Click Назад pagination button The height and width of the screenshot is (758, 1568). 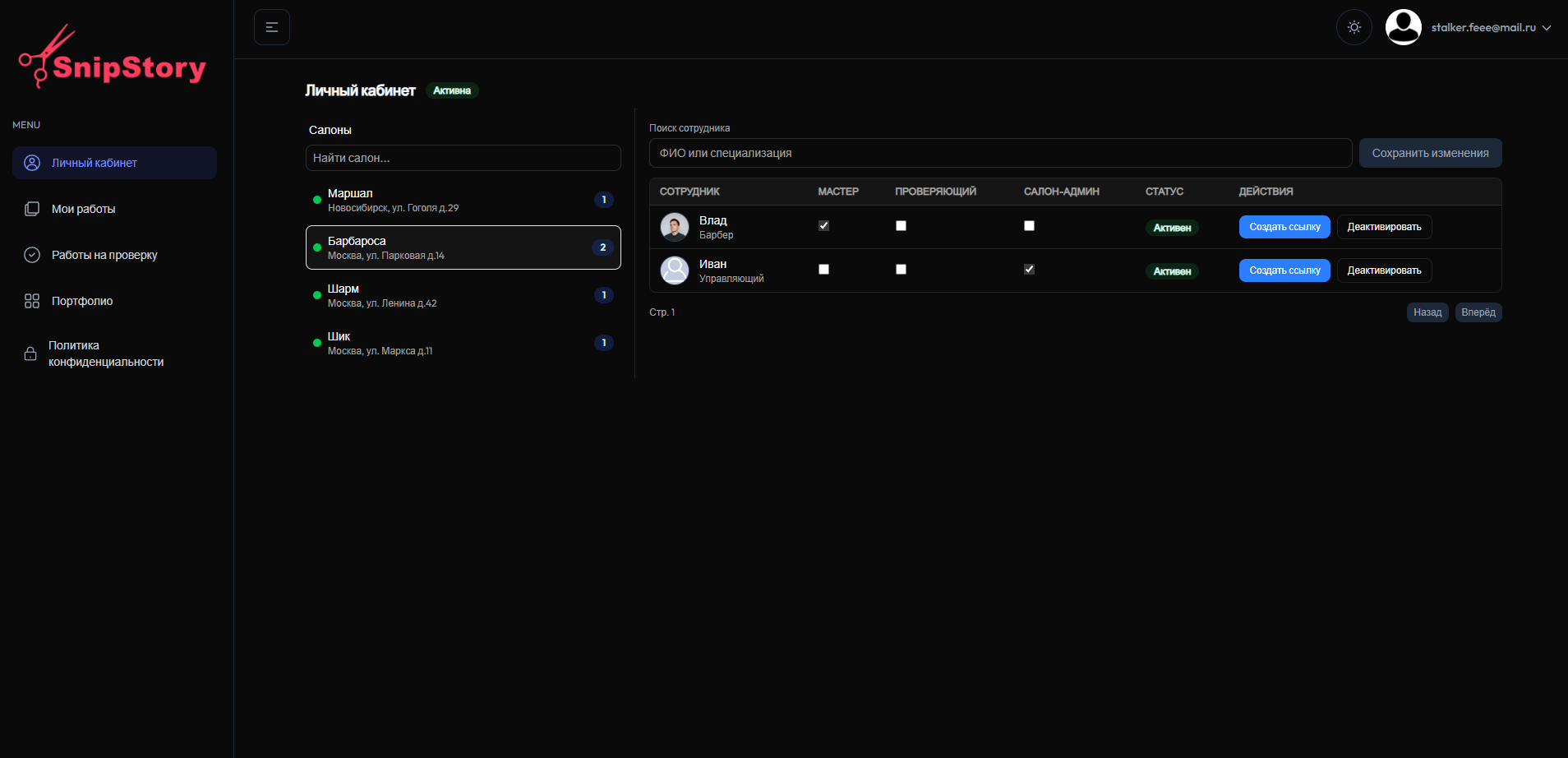pos(1427,312)
